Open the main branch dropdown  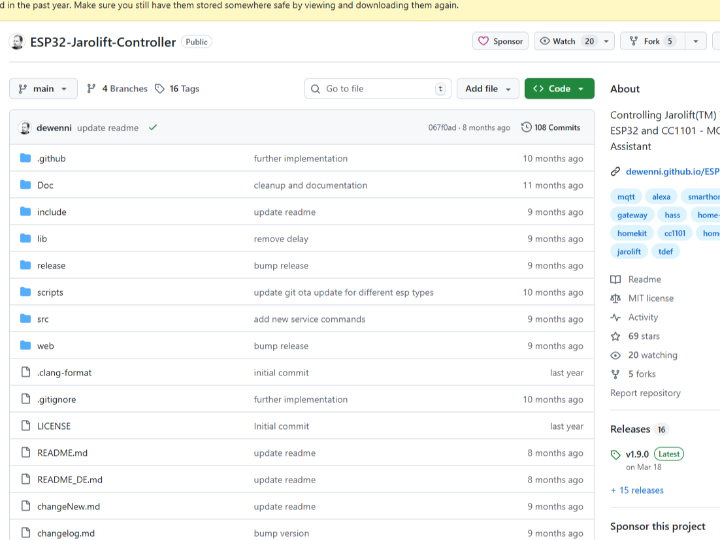[x=43, y=89]
